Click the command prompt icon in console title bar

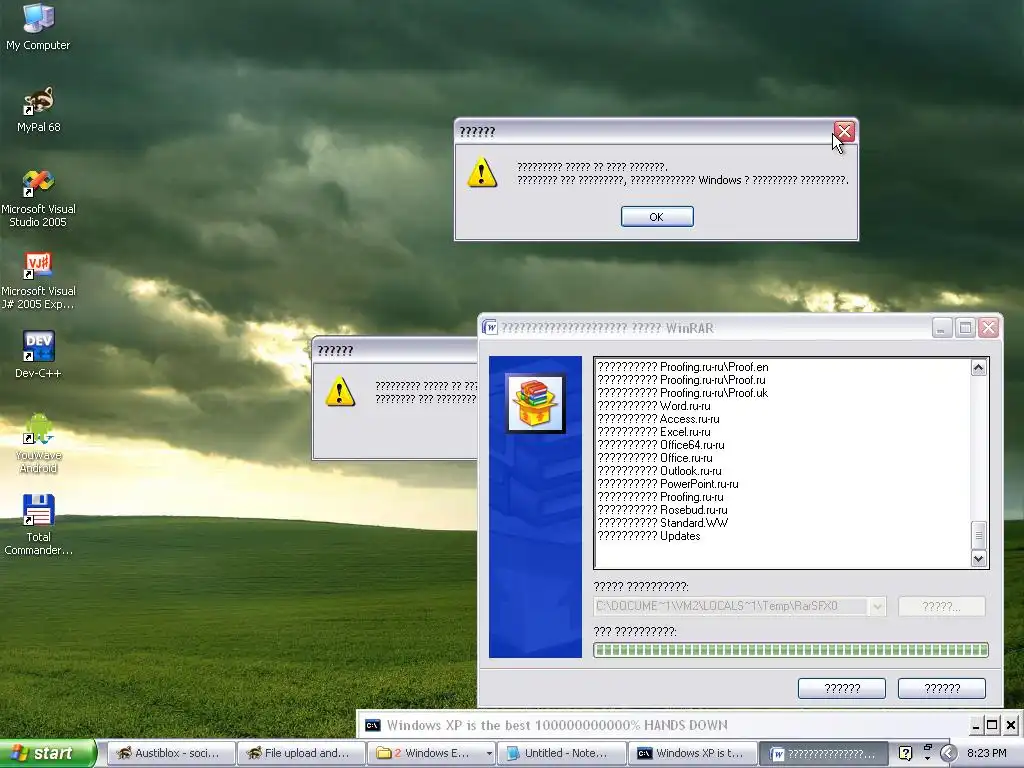pos(372,725)
